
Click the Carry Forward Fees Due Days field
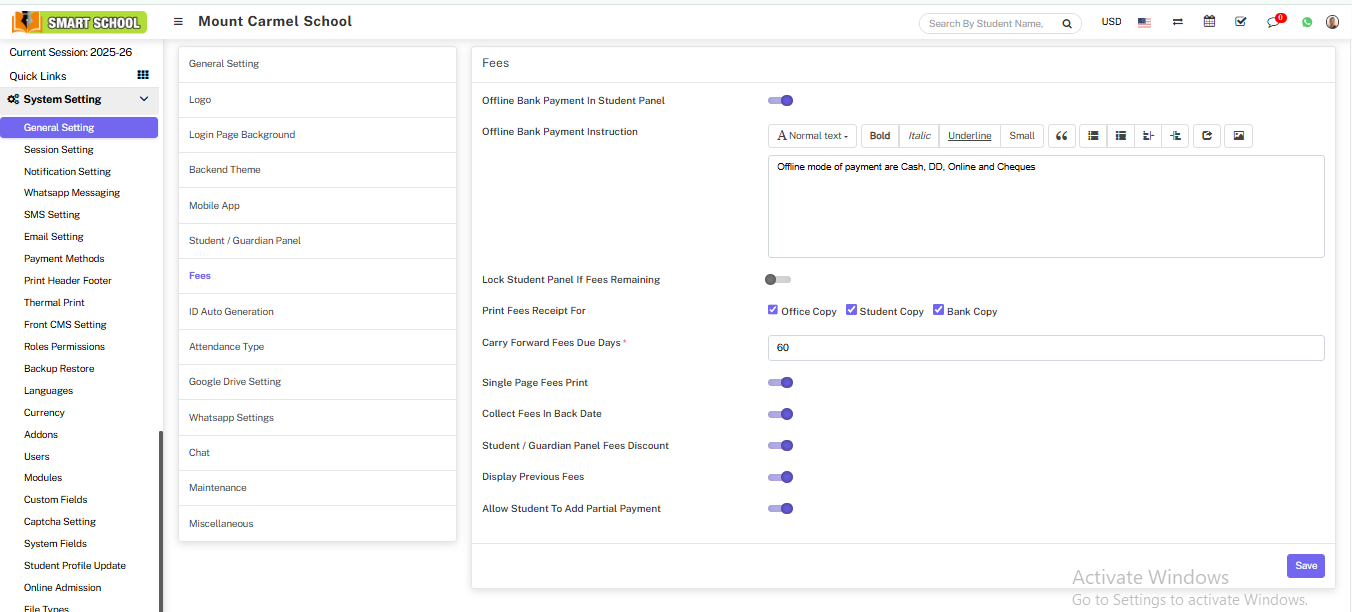pyautogui.click(x=1045, y=348)
